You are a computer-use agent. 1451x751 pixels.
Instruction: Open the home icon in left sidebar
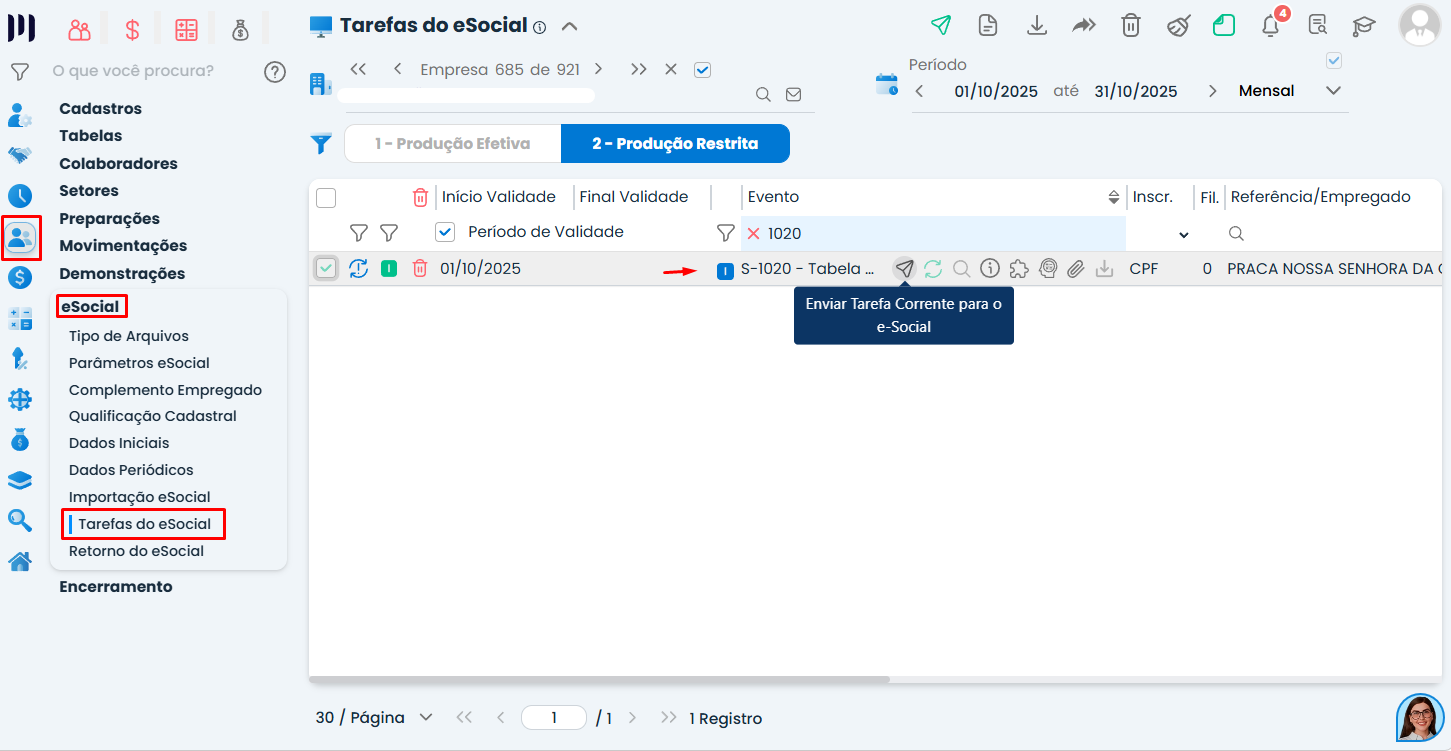pos(20,561)
